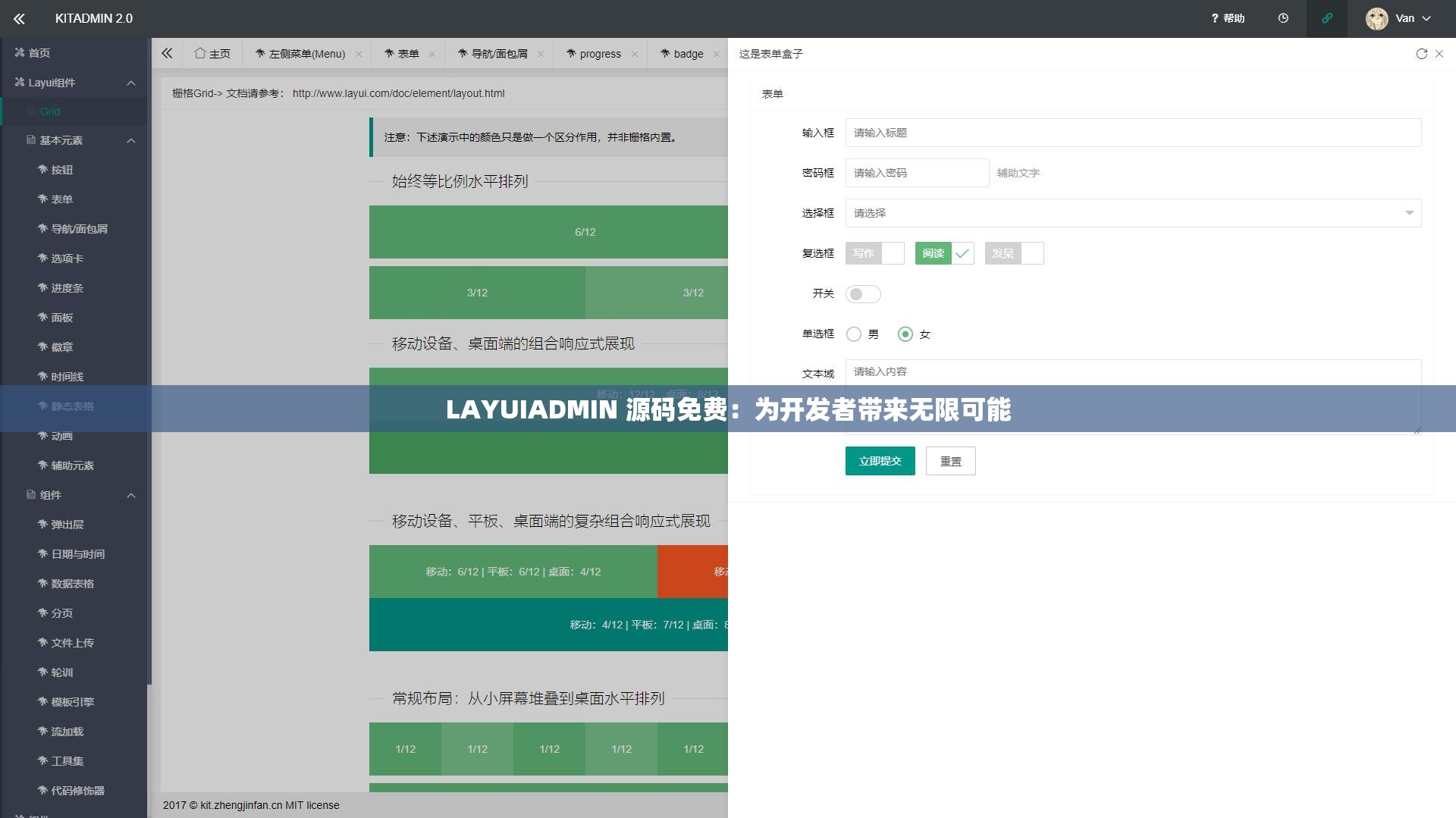Close the 左侧菜单(Menu) tab
This screenshot has height=818, width=1456.
point(358,54)
